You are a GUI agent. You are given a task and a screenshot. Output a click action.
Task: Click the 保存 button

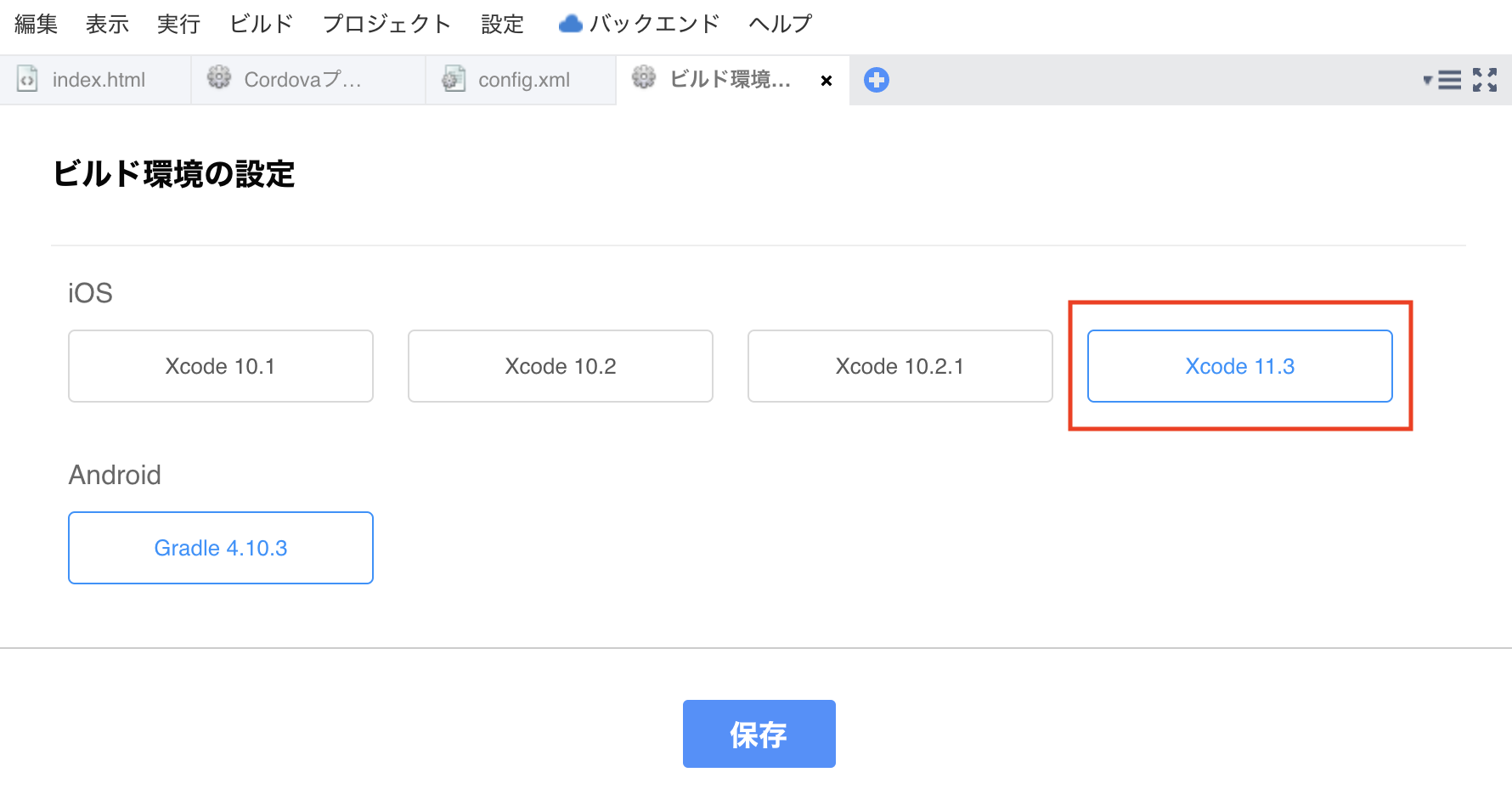pyautogui.click(x=759, y=734)
